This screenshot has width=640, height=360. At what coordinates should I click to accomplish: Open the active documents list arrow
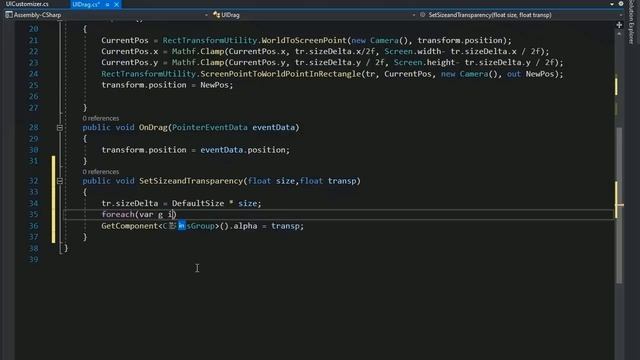point(612,4)
